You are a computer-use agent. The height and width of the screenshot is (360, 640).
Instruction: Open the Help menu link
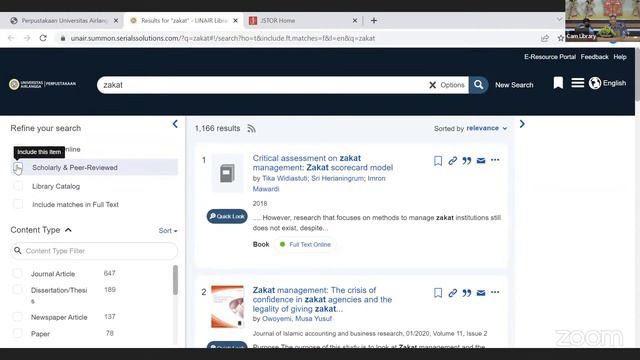click(x=620, y=57)
